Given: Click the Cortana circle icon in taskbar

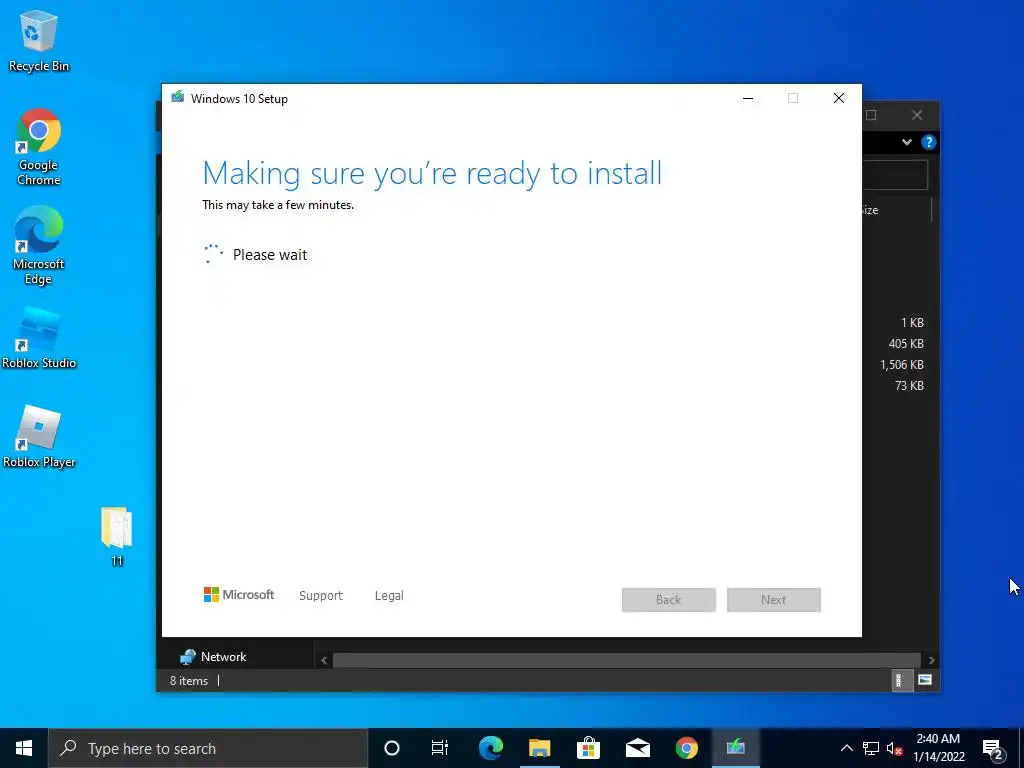Looking at the screenshot, I should [392, 748].
